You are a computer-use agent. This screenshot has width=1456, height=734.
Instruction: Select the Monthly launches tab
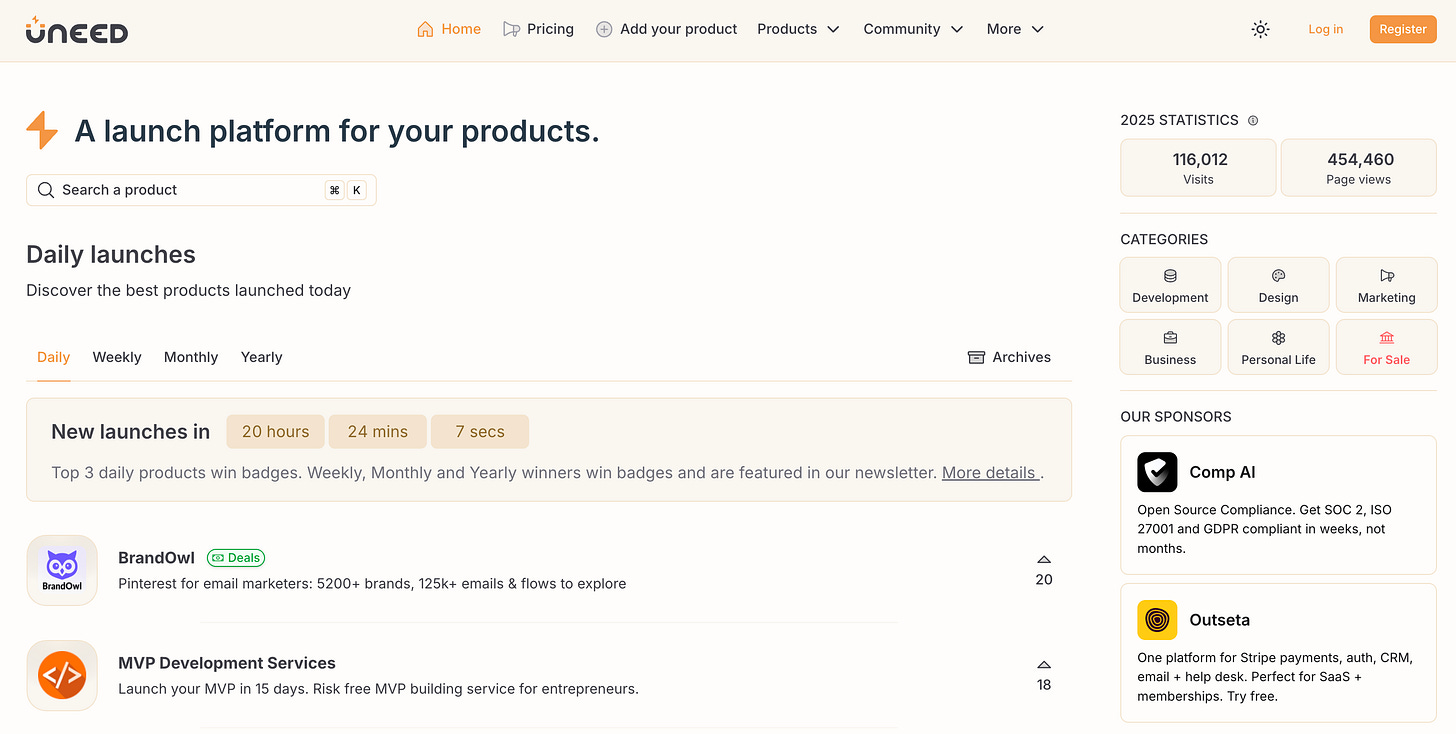coord(191,357)
